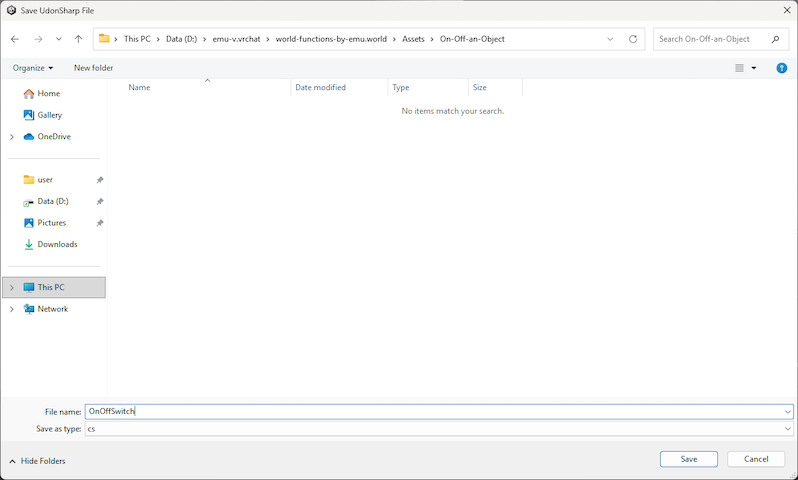Image resolution: width=798 pixels, height=480 pixels.
Task: Unpin the user folder pin icon
Action: coord(99,180)
